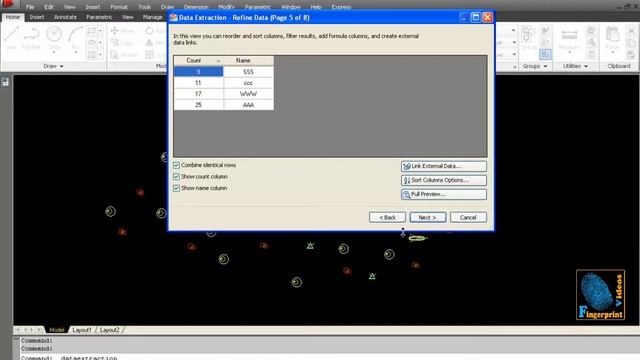The image size is (640, 360).
Task: Open the Paste tool's dropdown arrow
Action: point(612,52)
